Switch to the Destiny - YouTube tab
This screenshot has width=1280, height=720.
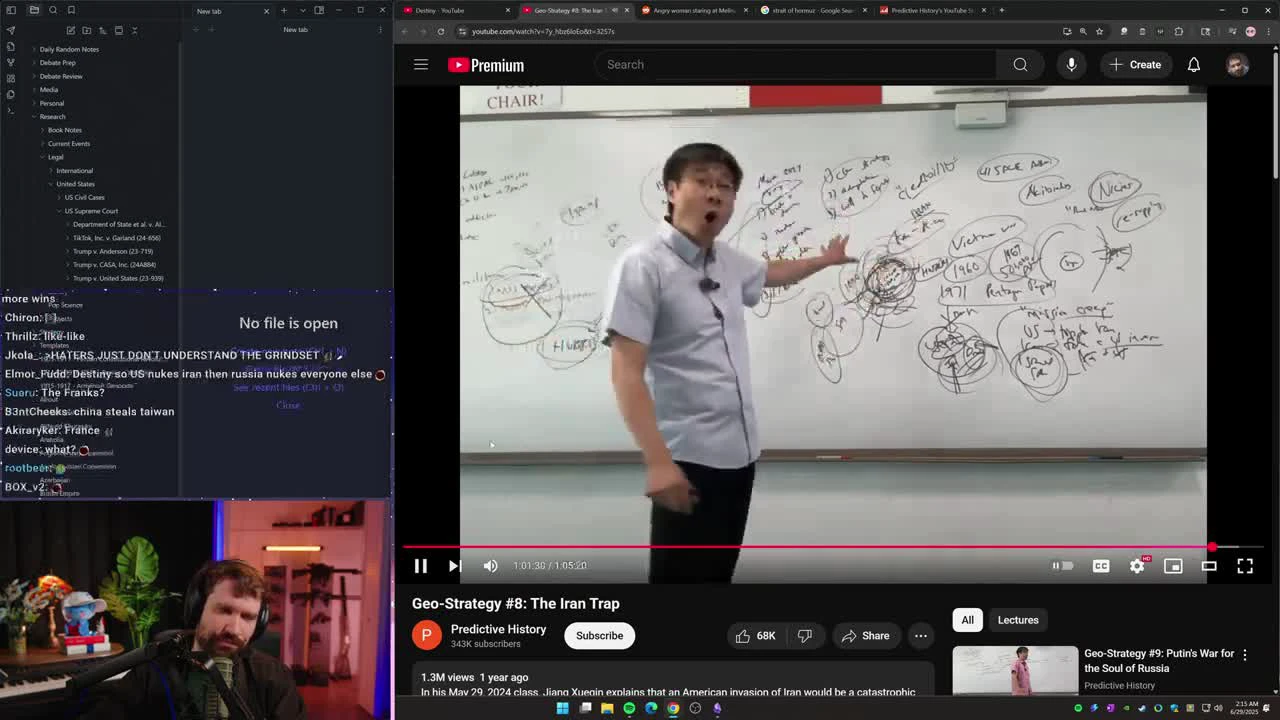pyautogui.click(x=455, y=10)
